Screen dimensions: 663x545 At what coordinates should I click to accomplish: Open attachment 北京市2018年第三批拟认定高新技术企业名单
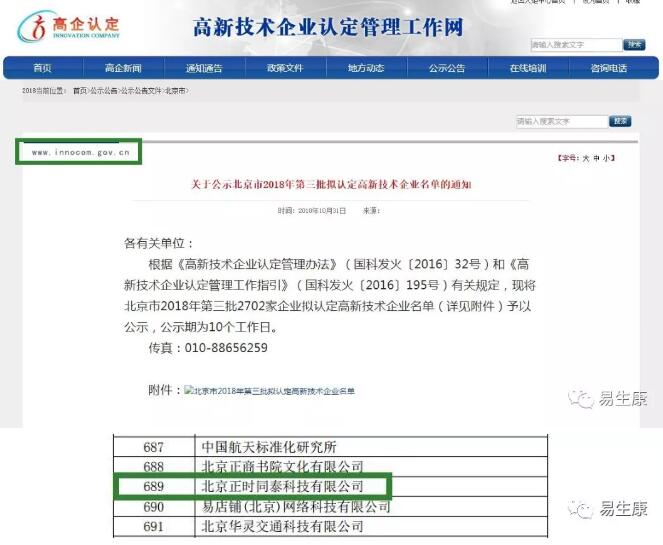tap(269, 391)
